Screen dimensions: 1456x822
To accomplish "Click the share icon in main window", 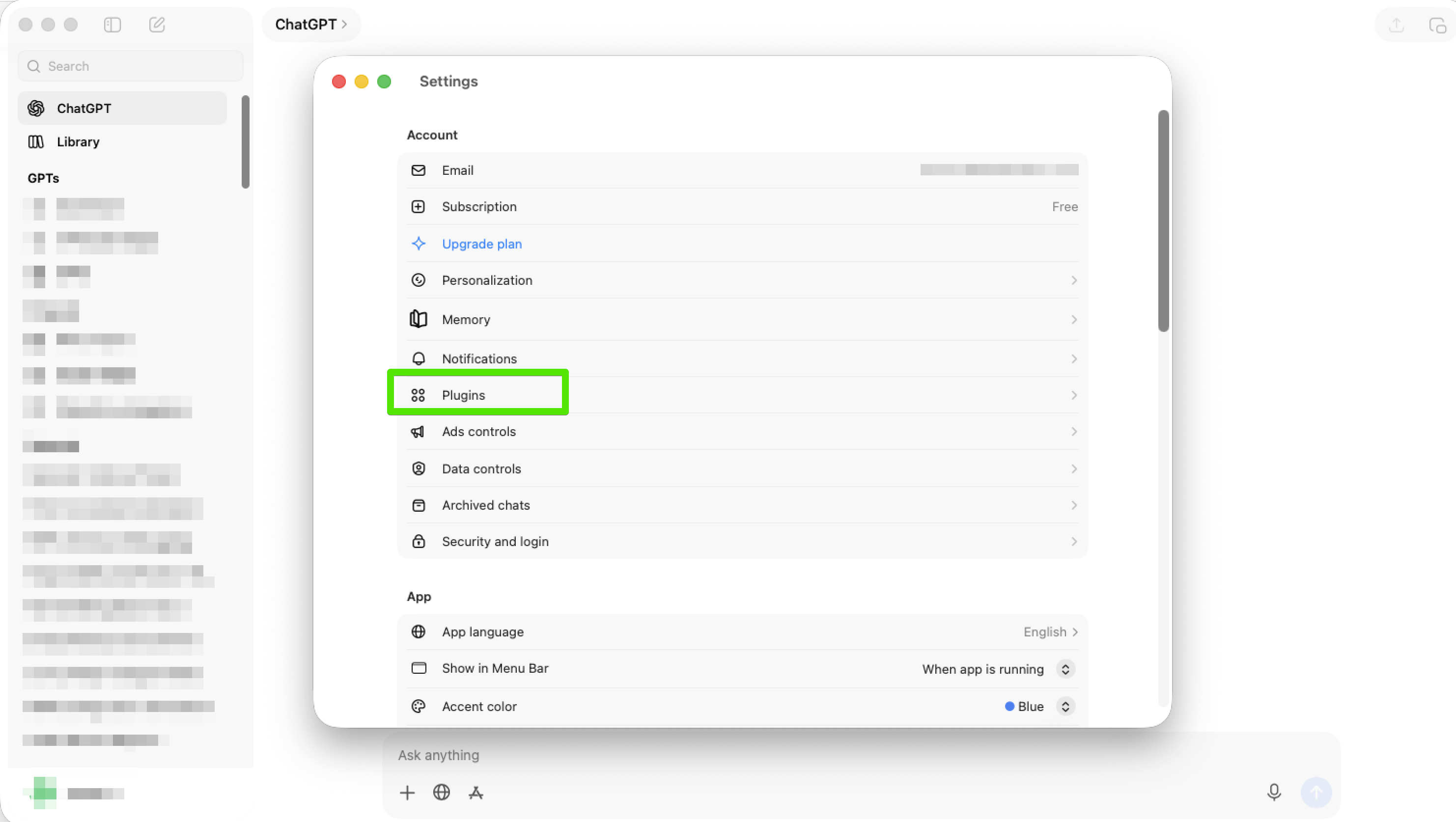I will (1397, 26).
